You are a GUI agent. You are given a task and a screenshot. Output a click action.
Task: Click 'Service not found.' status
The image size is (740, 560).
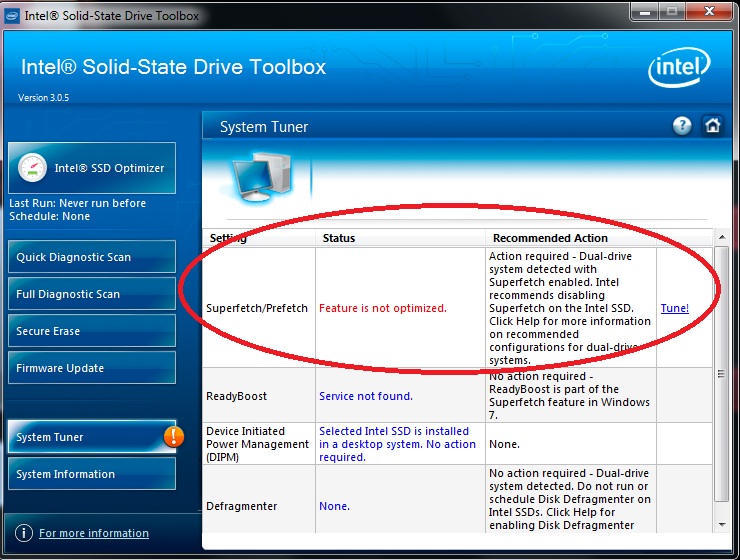(x=366, y=396)
